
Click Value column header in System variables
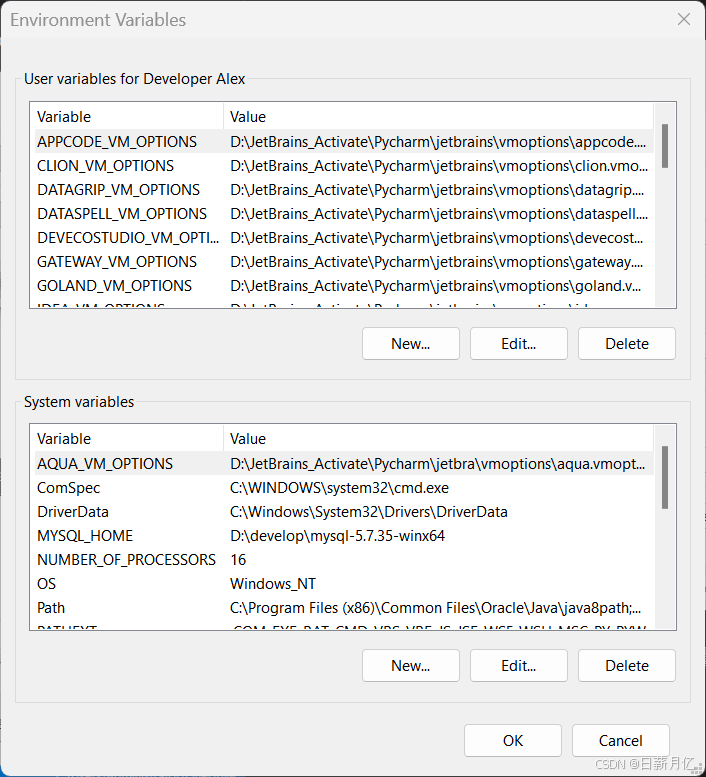pos(439,439)
